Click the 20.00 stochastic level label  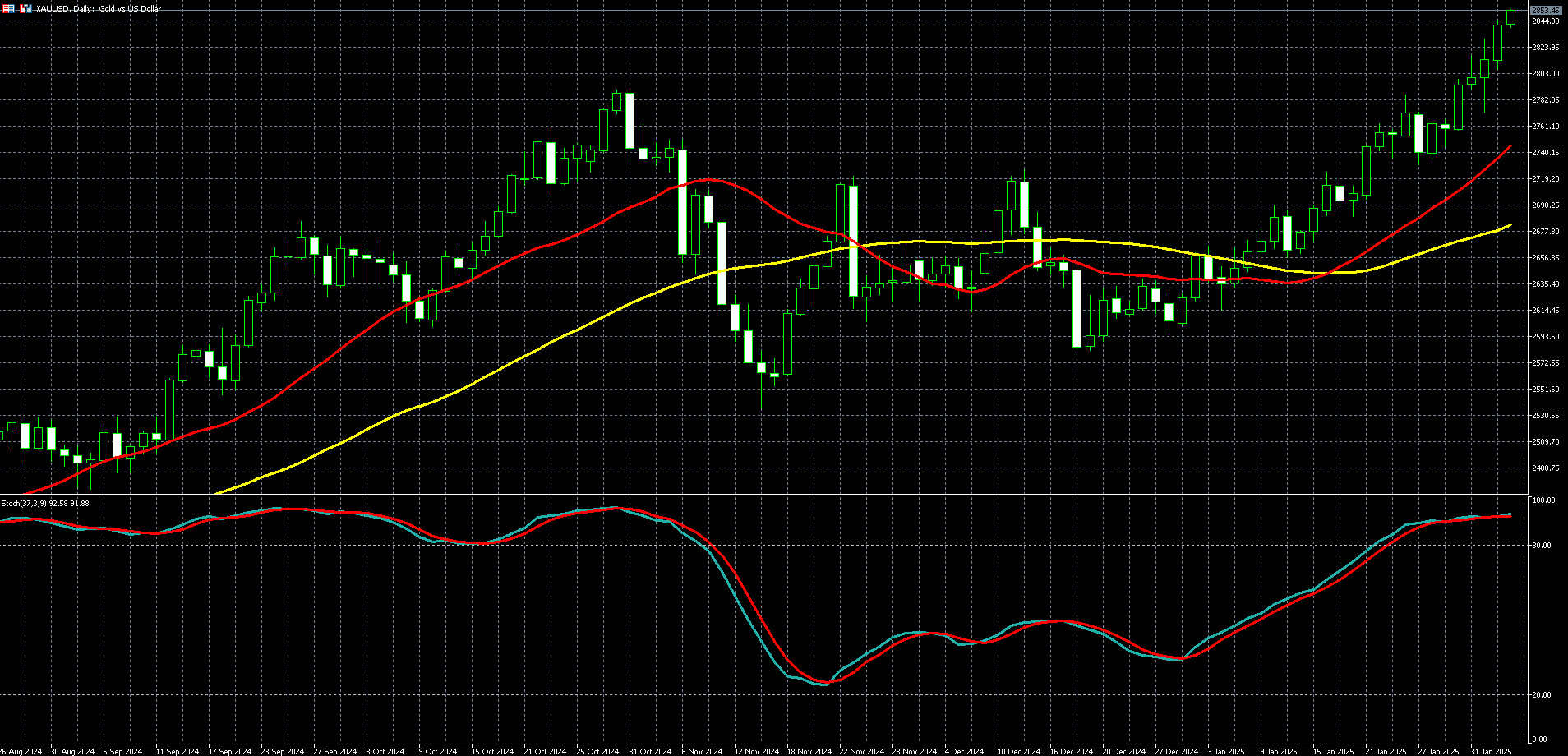pos(1544,695)
